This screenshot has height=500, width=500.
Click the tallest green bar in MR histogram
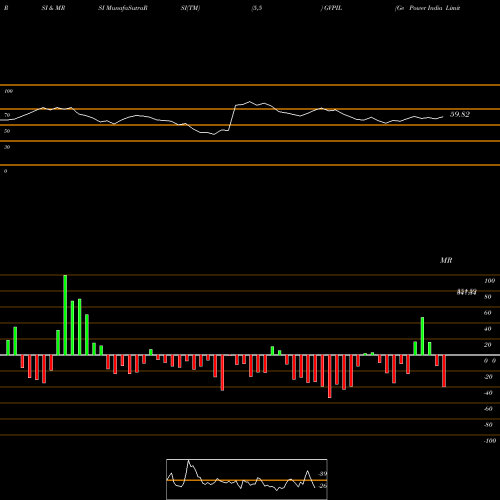point(65,315)
